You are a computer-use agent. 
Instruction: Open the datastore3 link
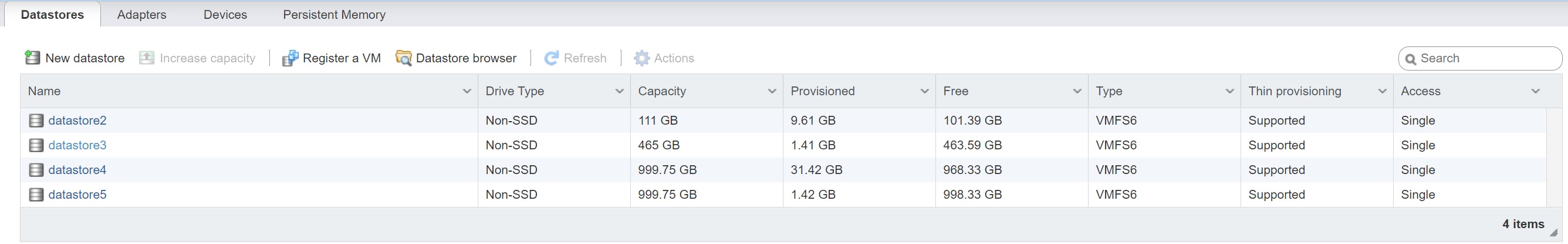coord(77,145)
